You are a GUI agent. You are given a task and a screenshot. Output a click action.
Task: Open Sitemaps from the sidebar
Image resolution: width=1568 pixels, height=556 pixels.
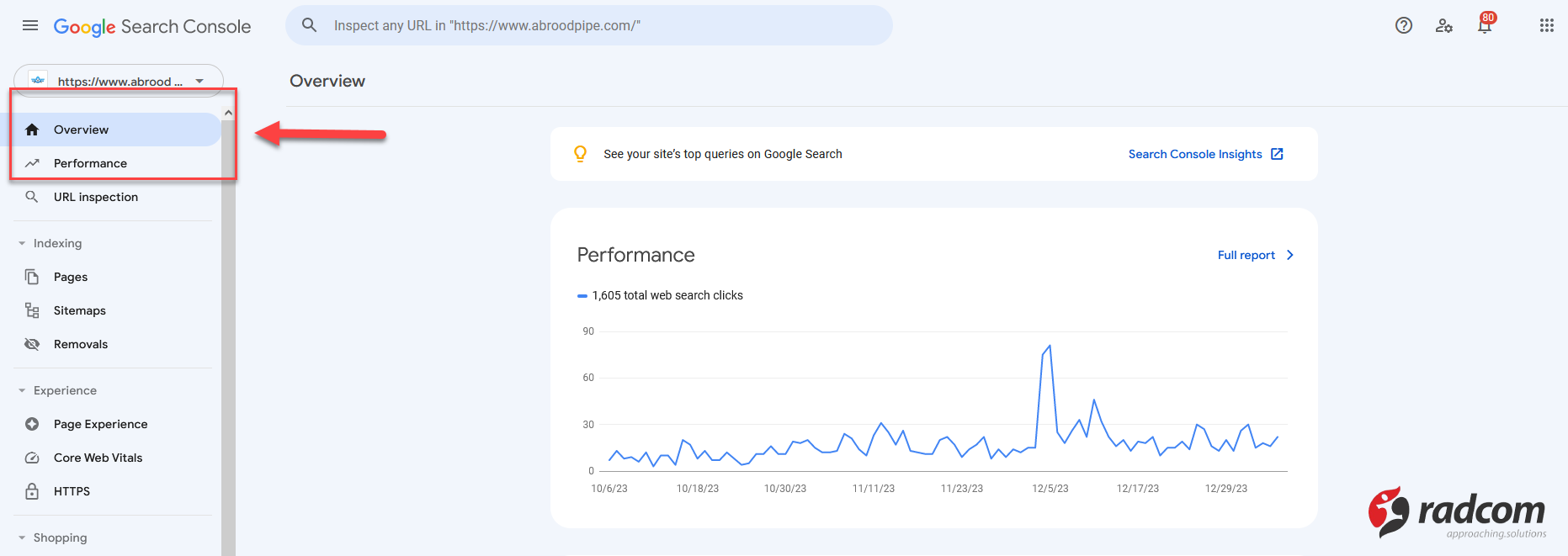click(79, 310)
